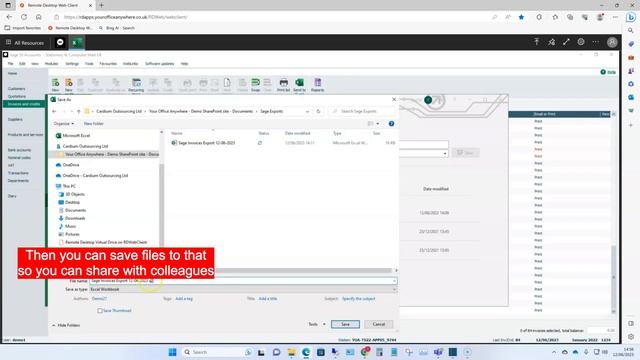Go back in the Save As dialog
The width and height of the screenshot is (640, 360).
(x=54, y=111)
